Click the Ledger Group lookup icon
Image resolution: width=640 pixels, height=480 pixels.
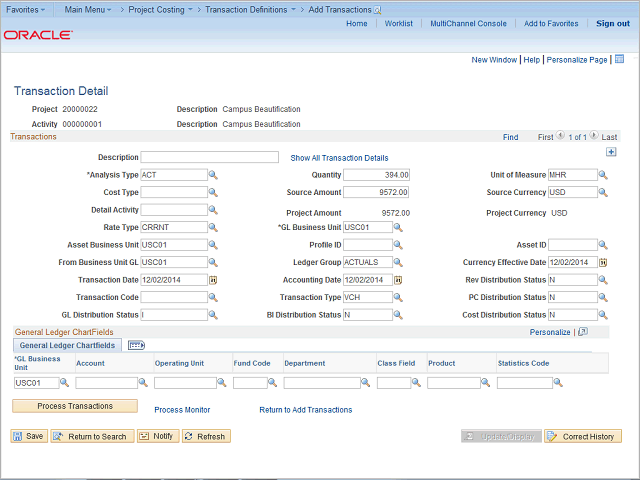(398, 262)
